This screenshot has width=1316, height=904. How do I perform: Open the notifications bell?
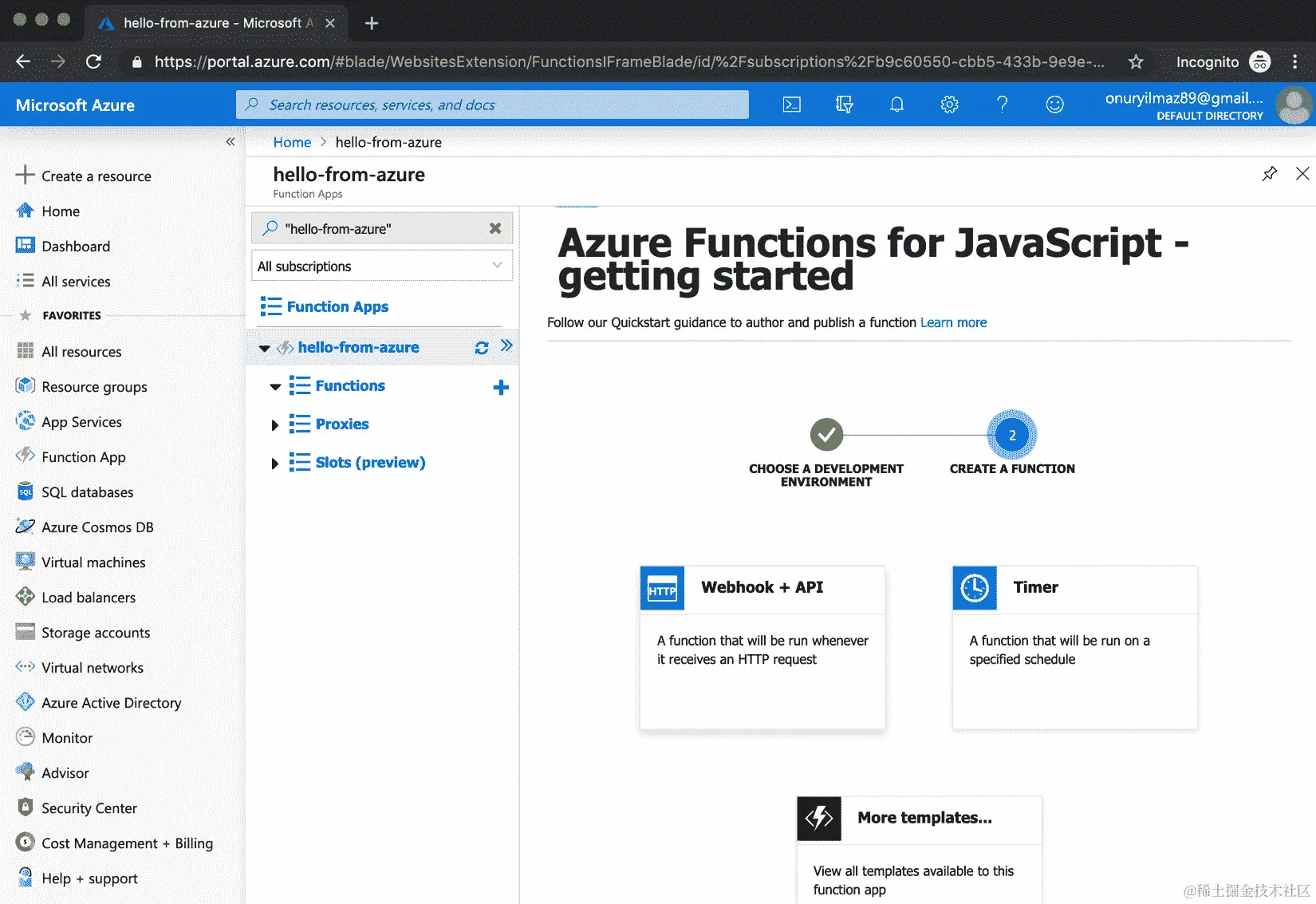(x=896, y=105)
